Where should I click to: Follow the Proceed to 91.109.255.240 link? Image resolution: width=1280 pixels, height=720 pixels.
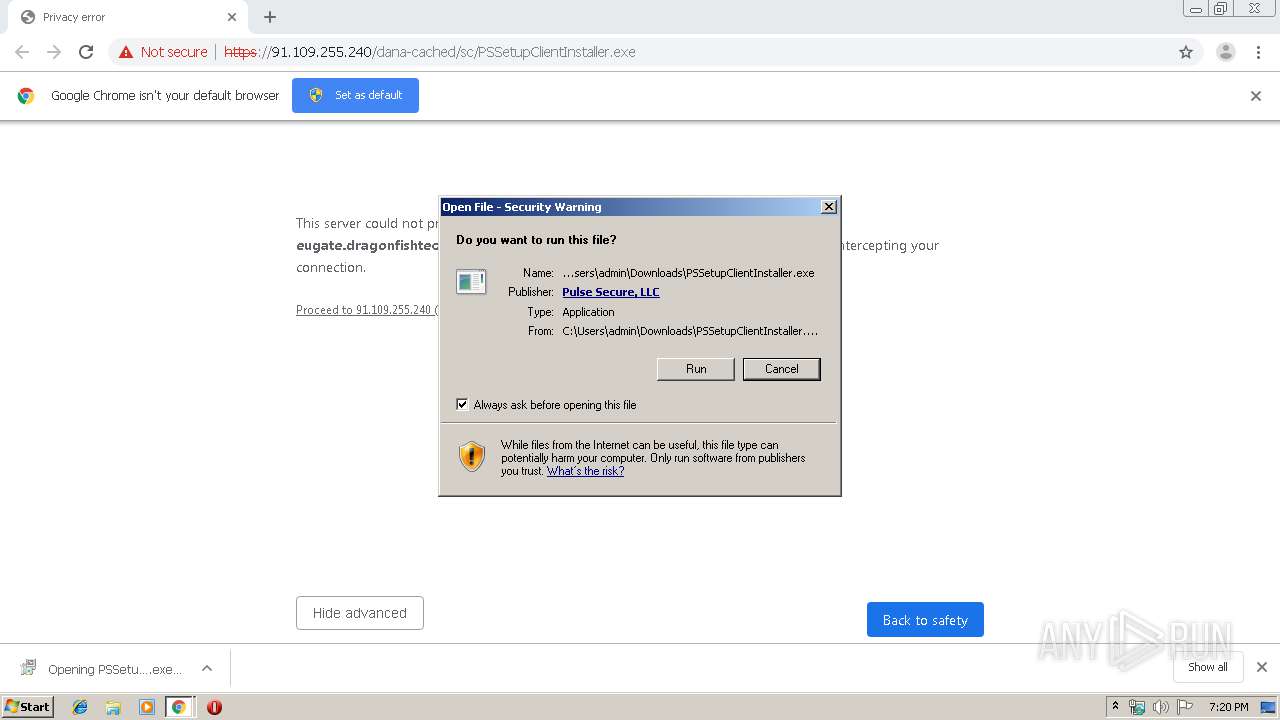point(366,310)
